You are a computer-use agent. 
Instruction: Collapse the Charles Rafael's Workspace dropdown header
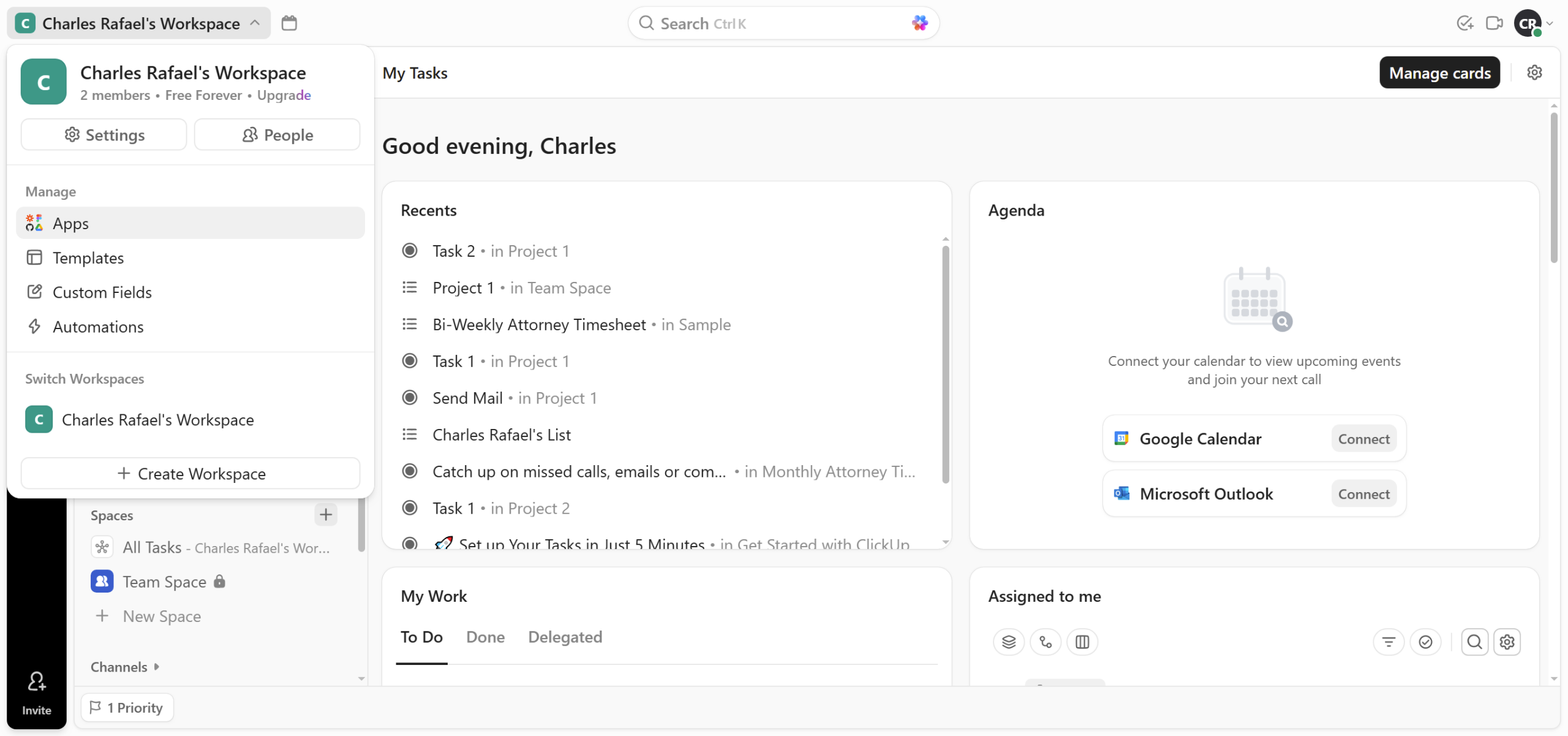(x=140, y=23)
